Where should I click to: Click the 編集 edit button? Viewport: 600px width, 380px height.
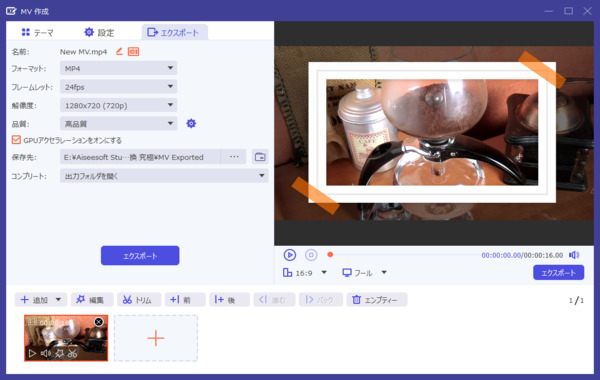(x=92, y=300)
